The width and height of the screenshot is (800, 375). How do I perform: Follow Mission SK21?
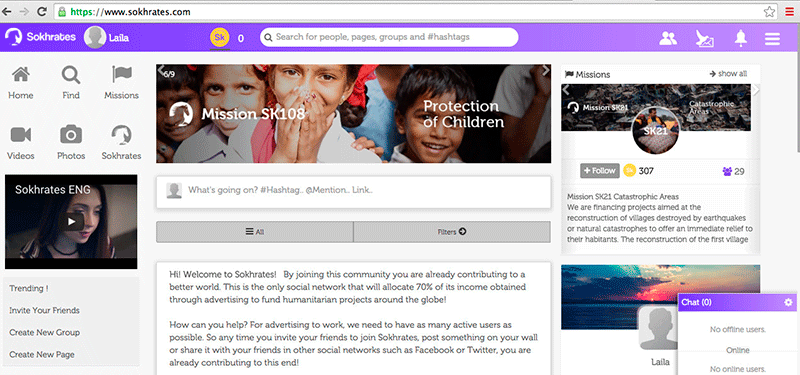[599, 171]
